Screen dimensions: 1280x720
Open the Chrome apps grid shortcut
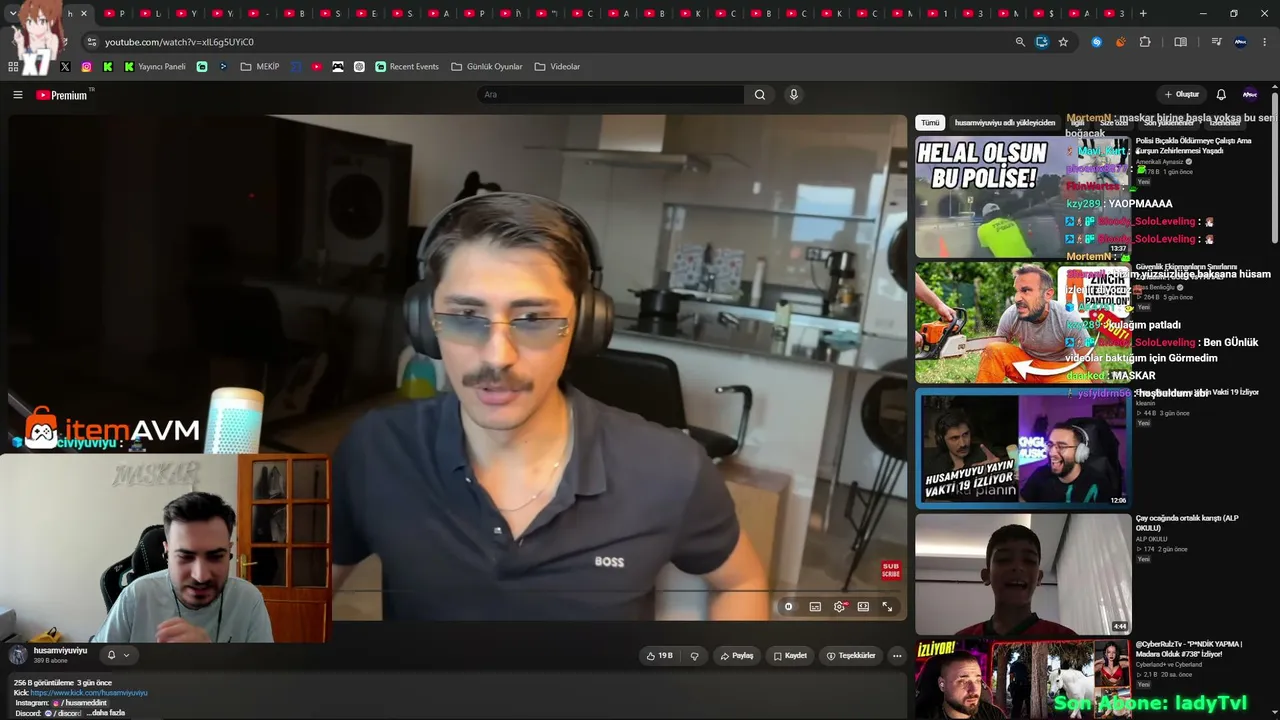[13, 67]
